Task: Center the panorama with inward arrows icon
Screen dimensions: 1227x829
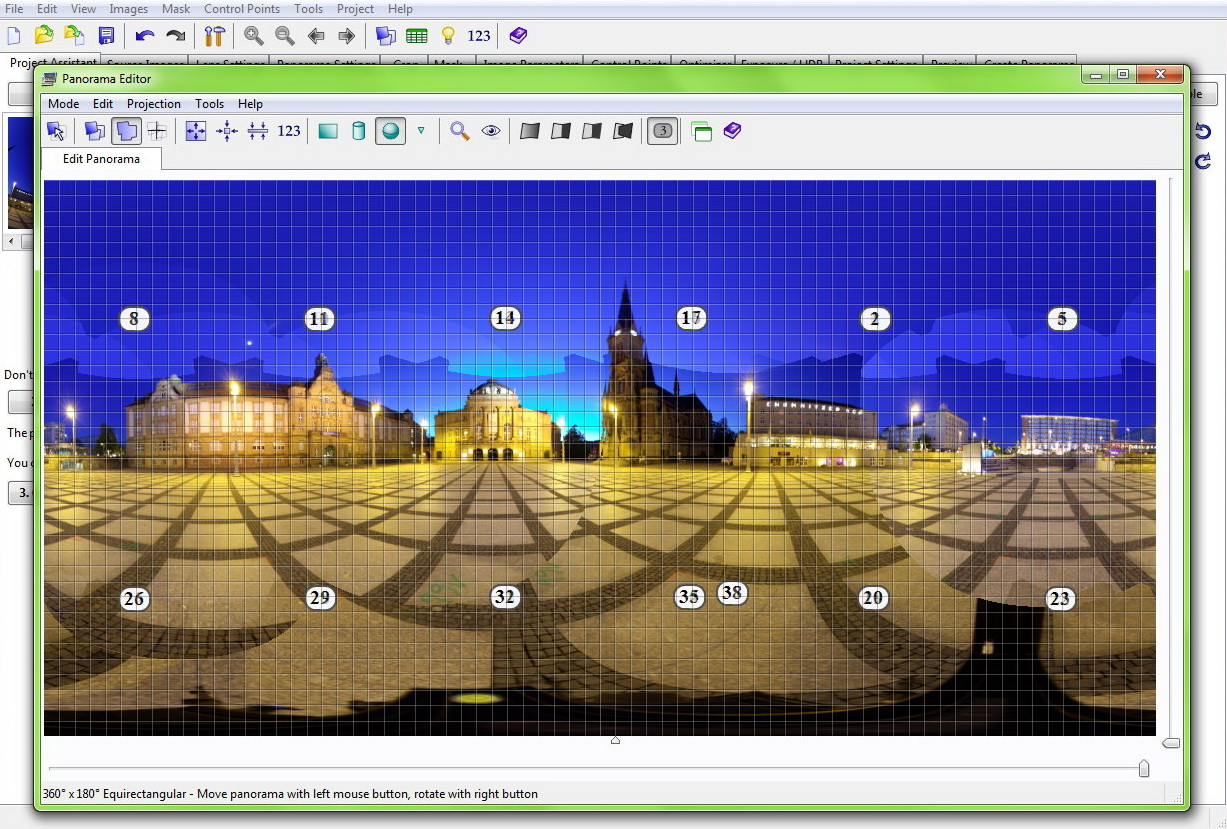Action: coord(227,131)
